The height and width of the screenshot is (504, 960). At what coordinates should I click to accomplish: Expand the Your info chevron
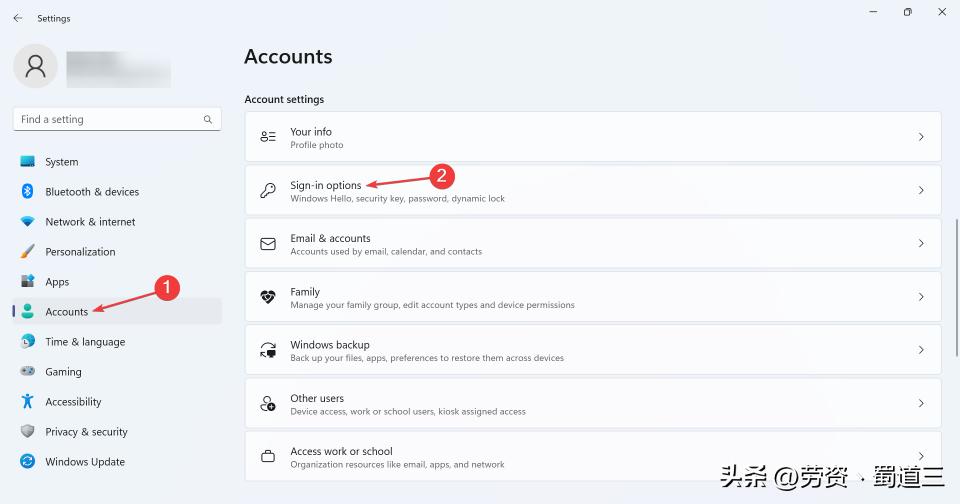click(x=921, y=137)
